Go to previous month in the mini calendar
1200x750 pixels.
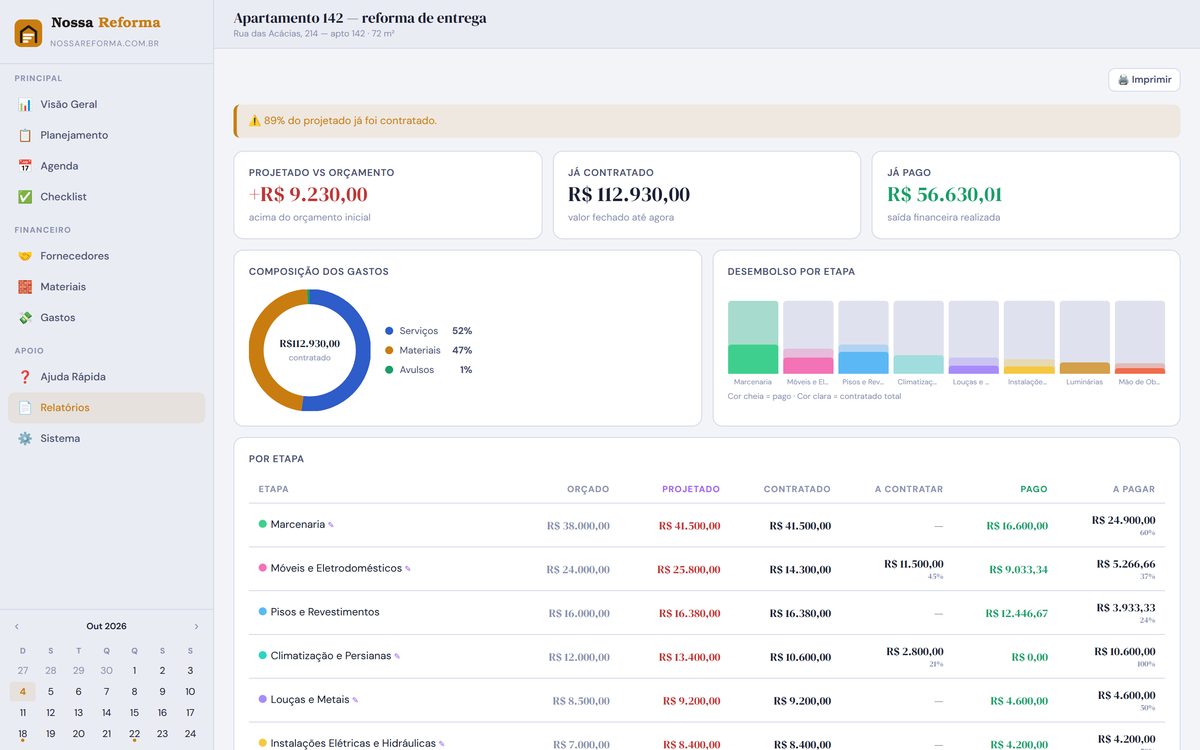point(16,627)
